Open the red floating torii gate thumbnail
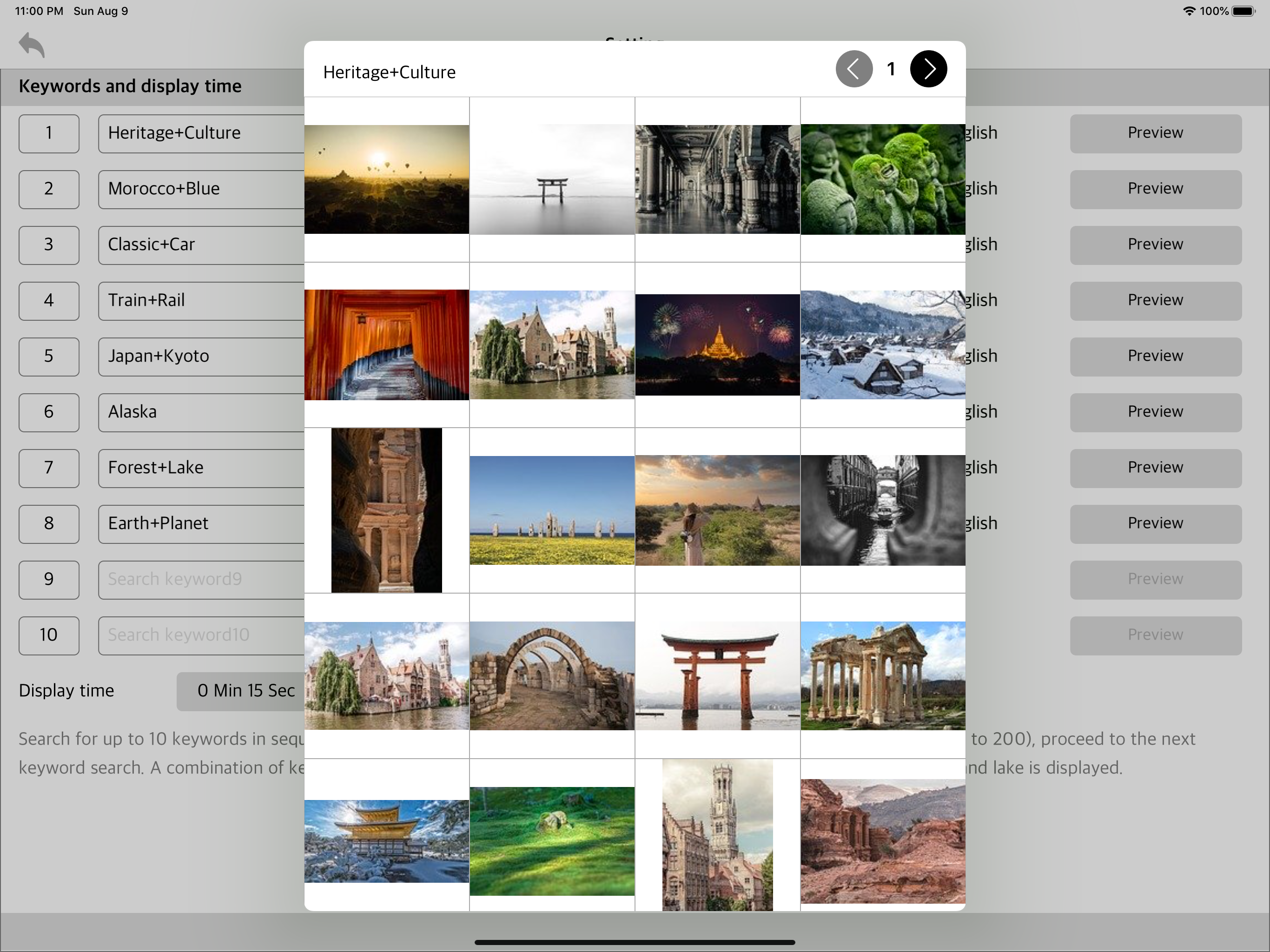Image resolution: width=1270 pixels, height=952 pixels. [x=717, y=675]
